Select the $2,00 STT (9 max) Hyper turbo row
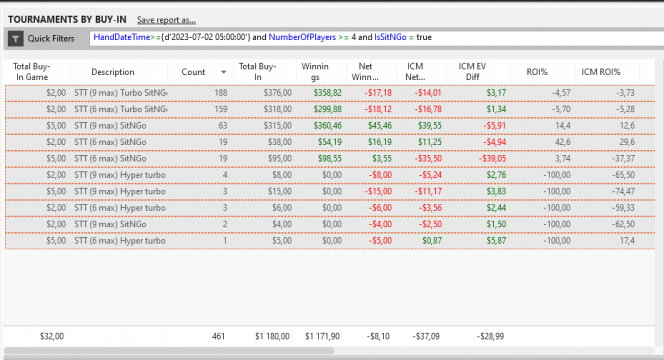 [x=330, y=175]
